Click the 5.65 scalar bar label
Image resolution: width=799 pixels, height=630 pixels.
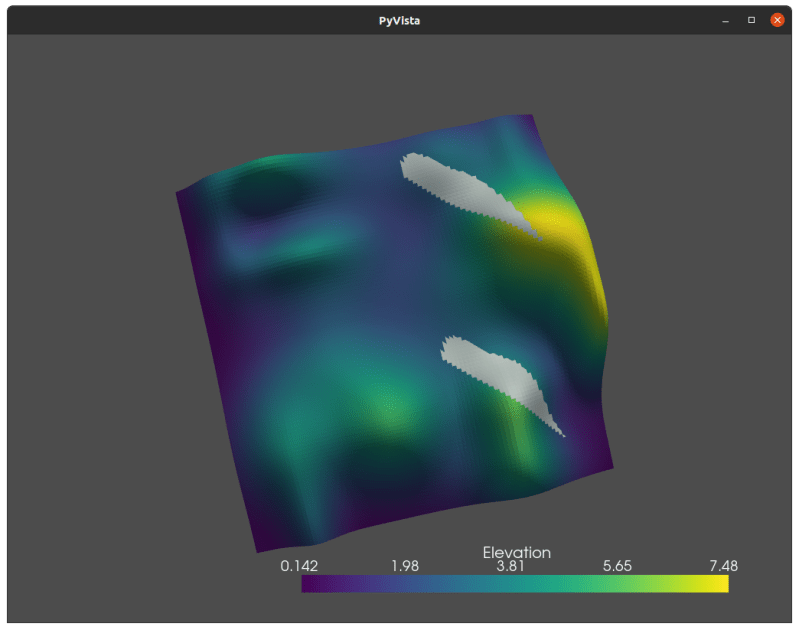pos(617,566)
